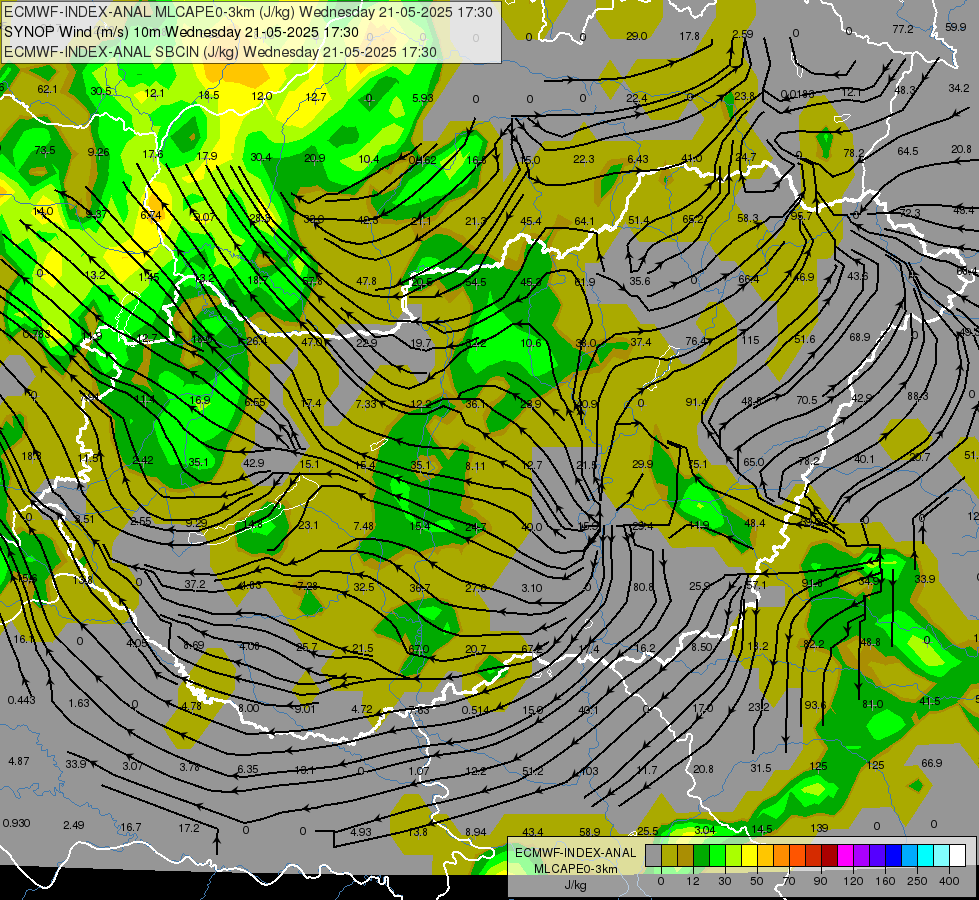979x900 pixels.
Task: Click the legend scale value '50'
Action: pyautogui.click(x=757, y=881)
